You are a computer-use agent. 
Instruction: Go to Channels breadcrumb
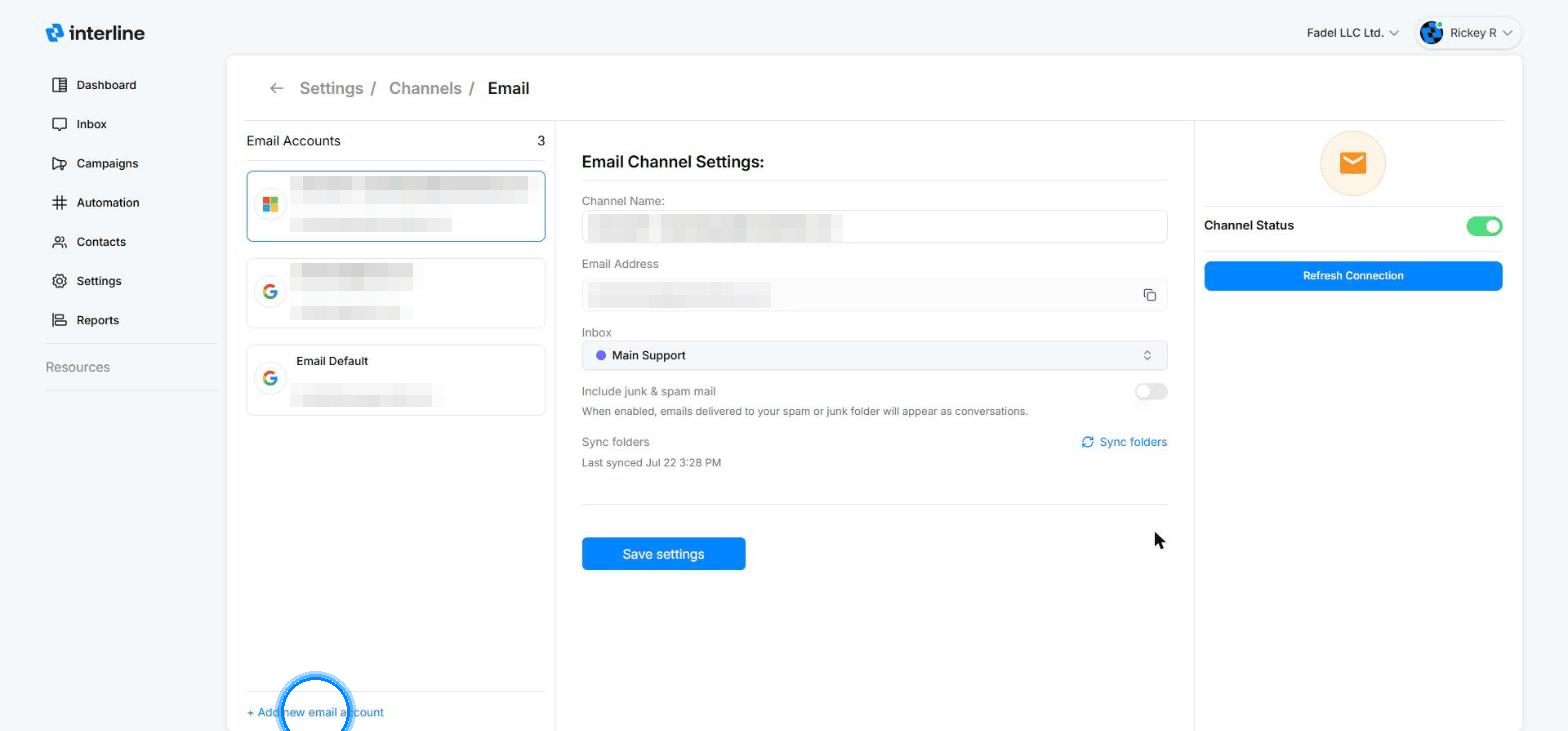(x=425, y=88)
